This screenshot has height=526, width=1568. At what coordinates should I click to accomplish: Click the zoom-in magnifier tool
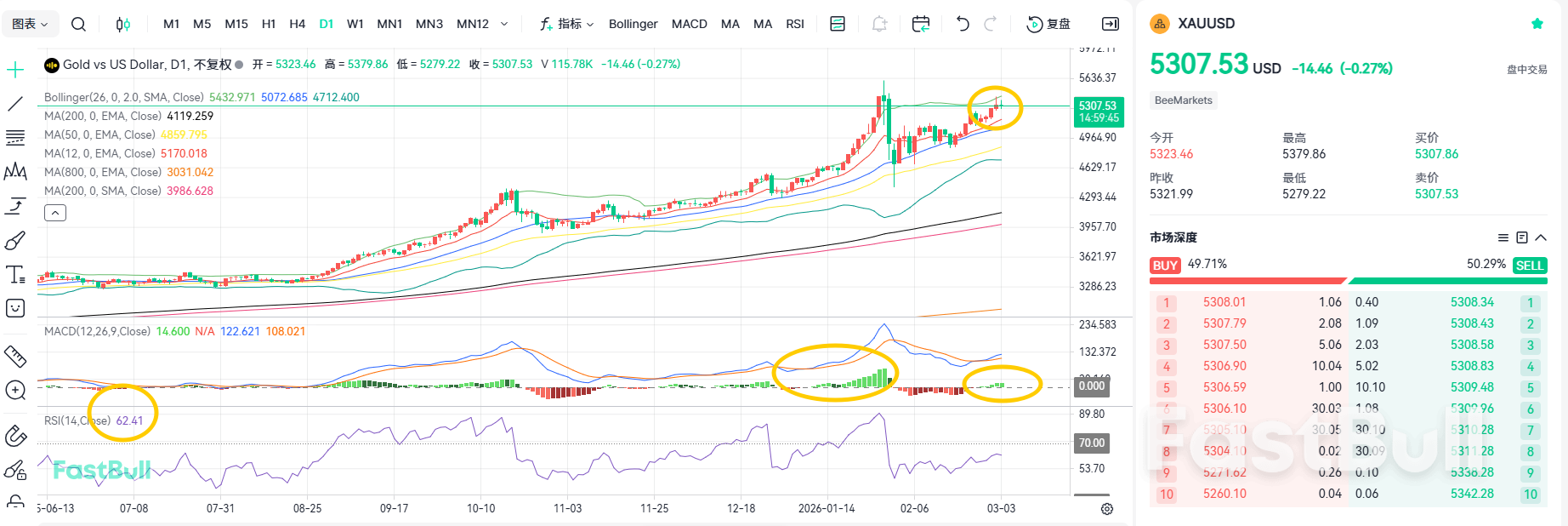tap(15, 390)
